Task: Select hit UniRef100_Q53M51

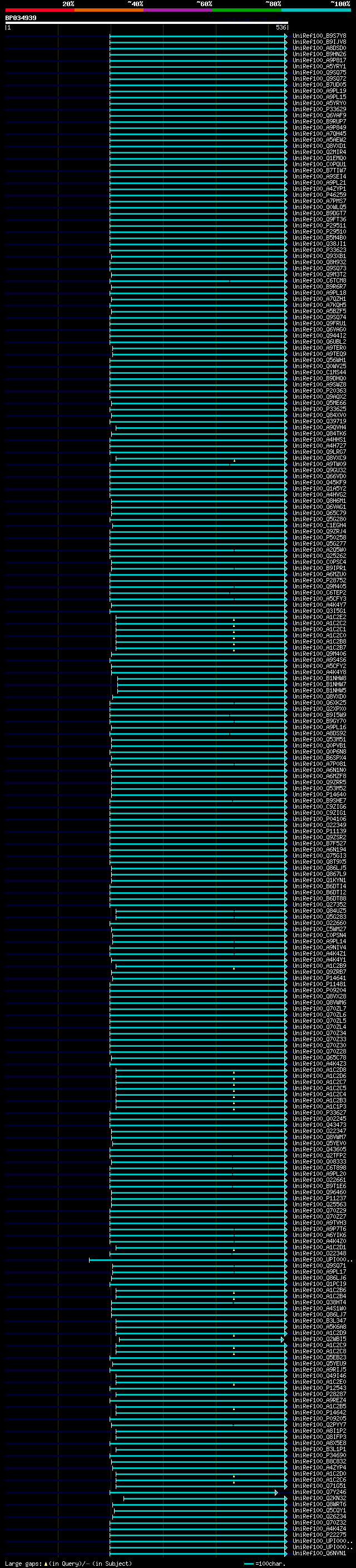Action: click(319, 740)
